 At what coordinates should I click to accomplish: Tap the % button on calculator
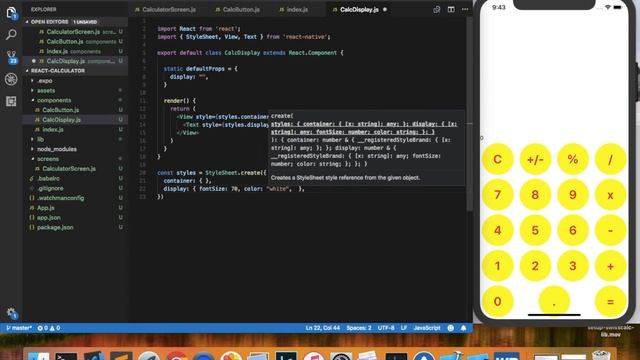tap(573, 159)
